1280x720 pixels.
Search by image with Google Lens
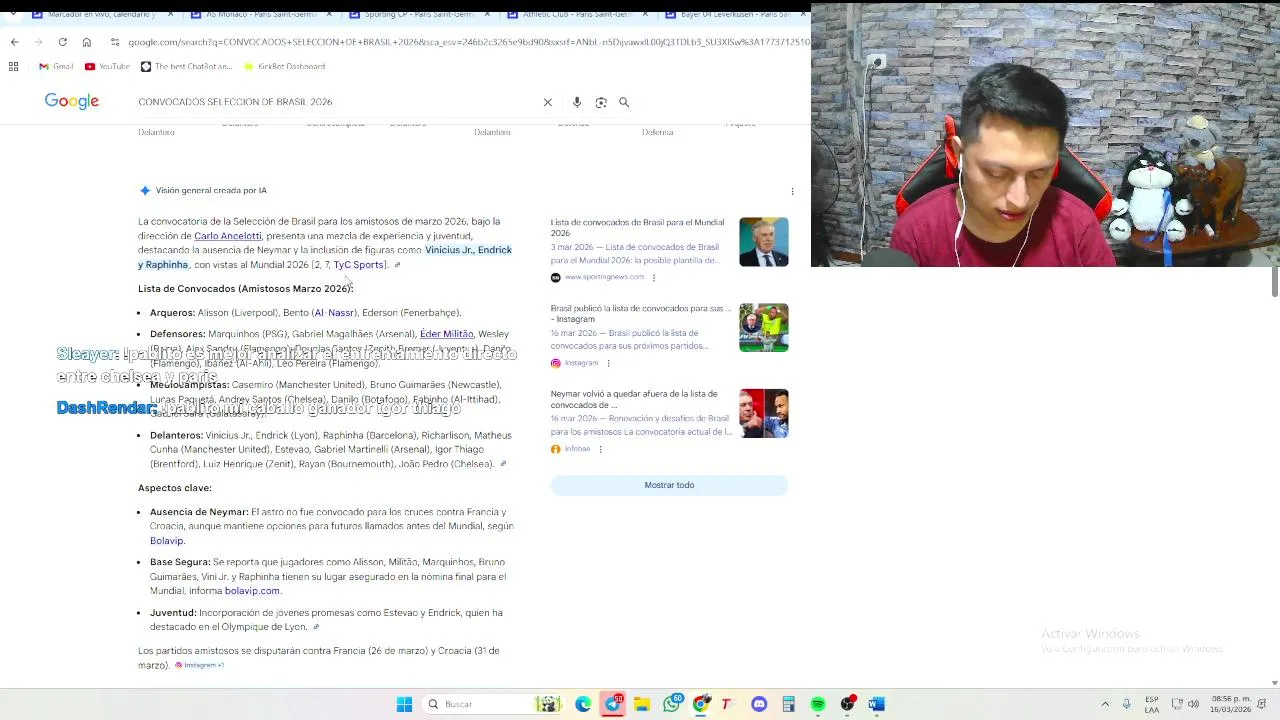(601, 102)
